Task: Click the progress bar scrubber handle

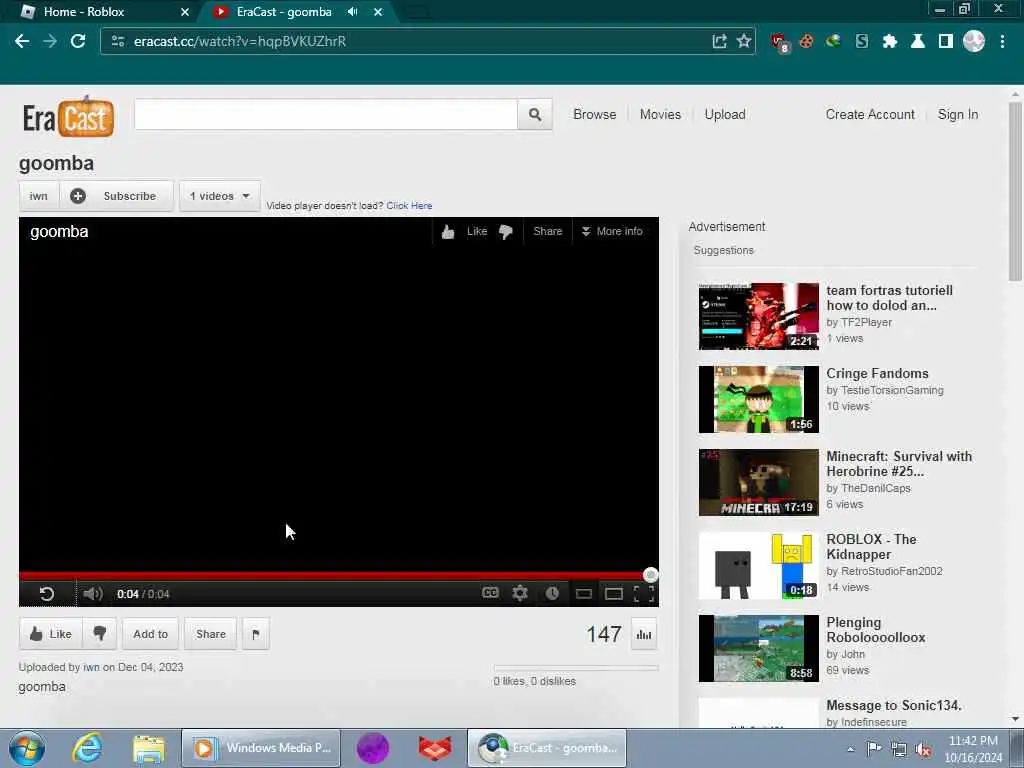Action: (x=650, y=575)
